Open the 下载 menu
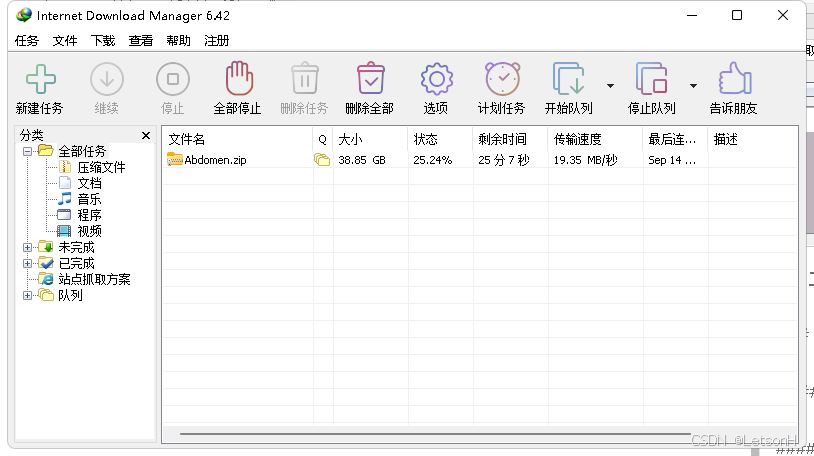 tap(103, 41)
